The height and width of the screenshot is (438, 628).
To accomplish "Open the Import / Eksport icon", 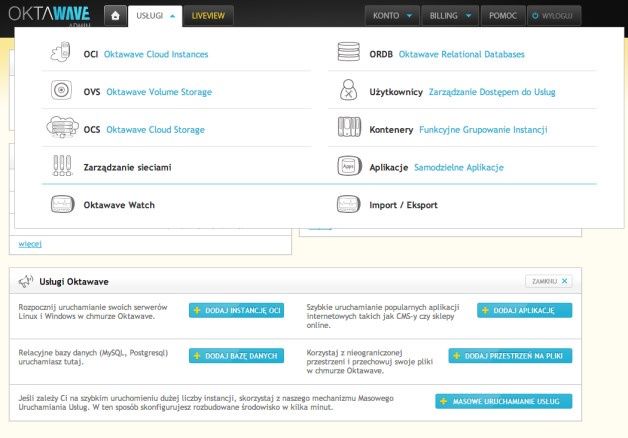I will pyautogui.click(x=348, y=204).
